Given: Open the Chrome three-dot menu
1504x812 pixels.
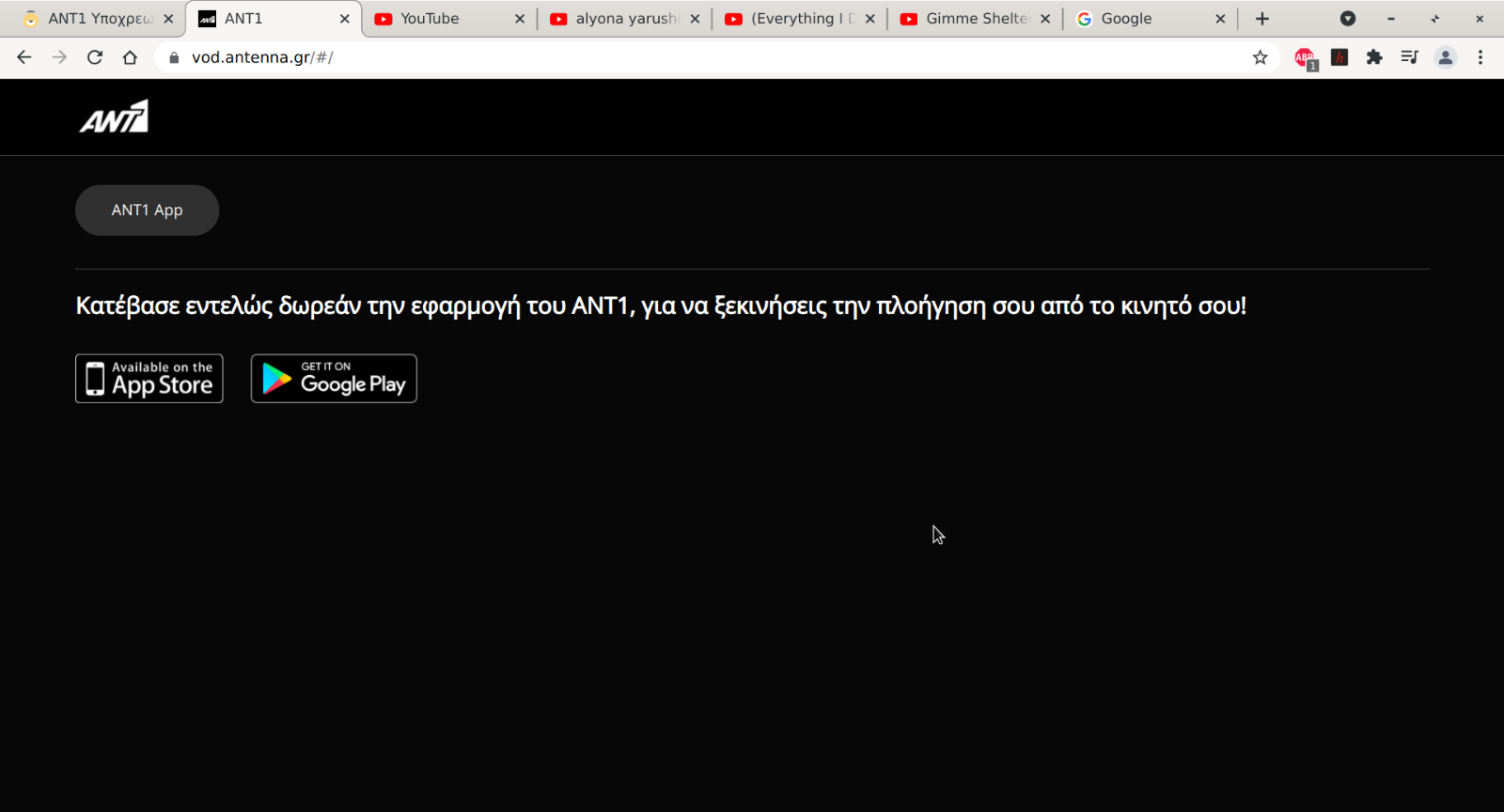Looking at the screenshot, I should pyautogui.click(x=1480, y=57).
